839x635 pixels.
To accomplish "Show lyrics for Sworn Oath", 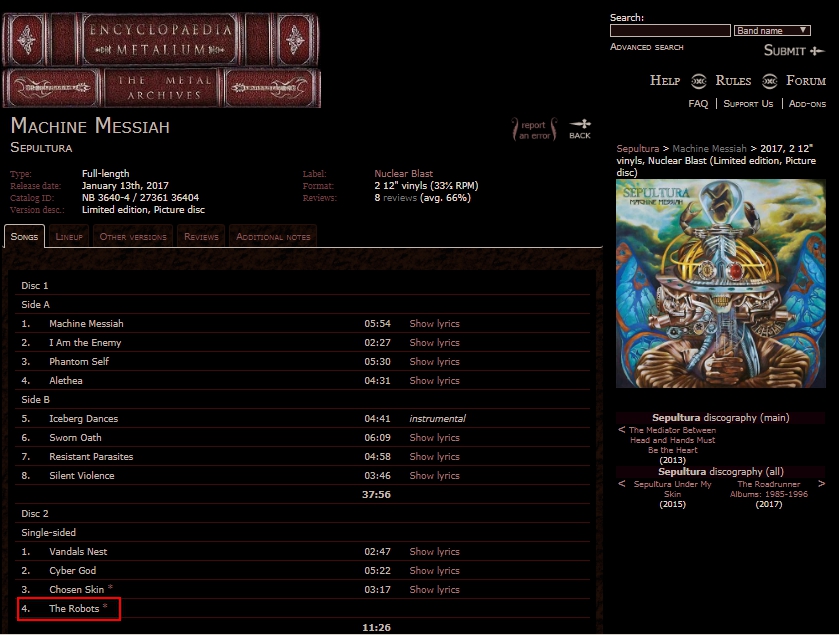I will tap(434, 438).
